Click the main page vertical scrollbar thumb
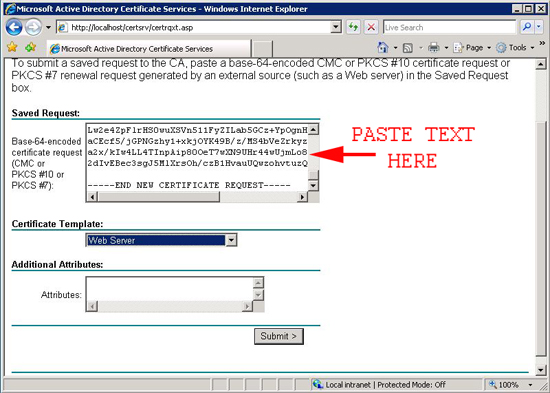 pyautogui.click(x=541, y=239)
